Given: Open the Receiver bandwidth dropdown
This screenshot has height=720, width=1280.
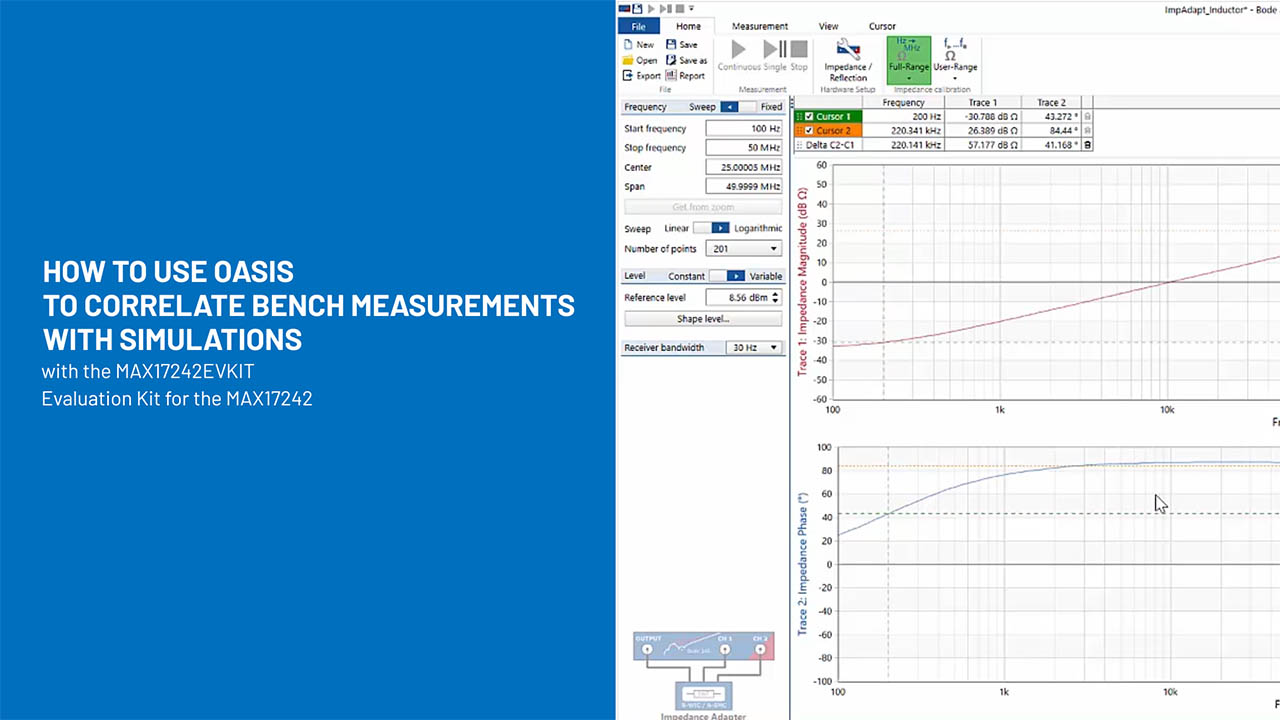Looking at the screenshot, I should [x=773, y=348].
